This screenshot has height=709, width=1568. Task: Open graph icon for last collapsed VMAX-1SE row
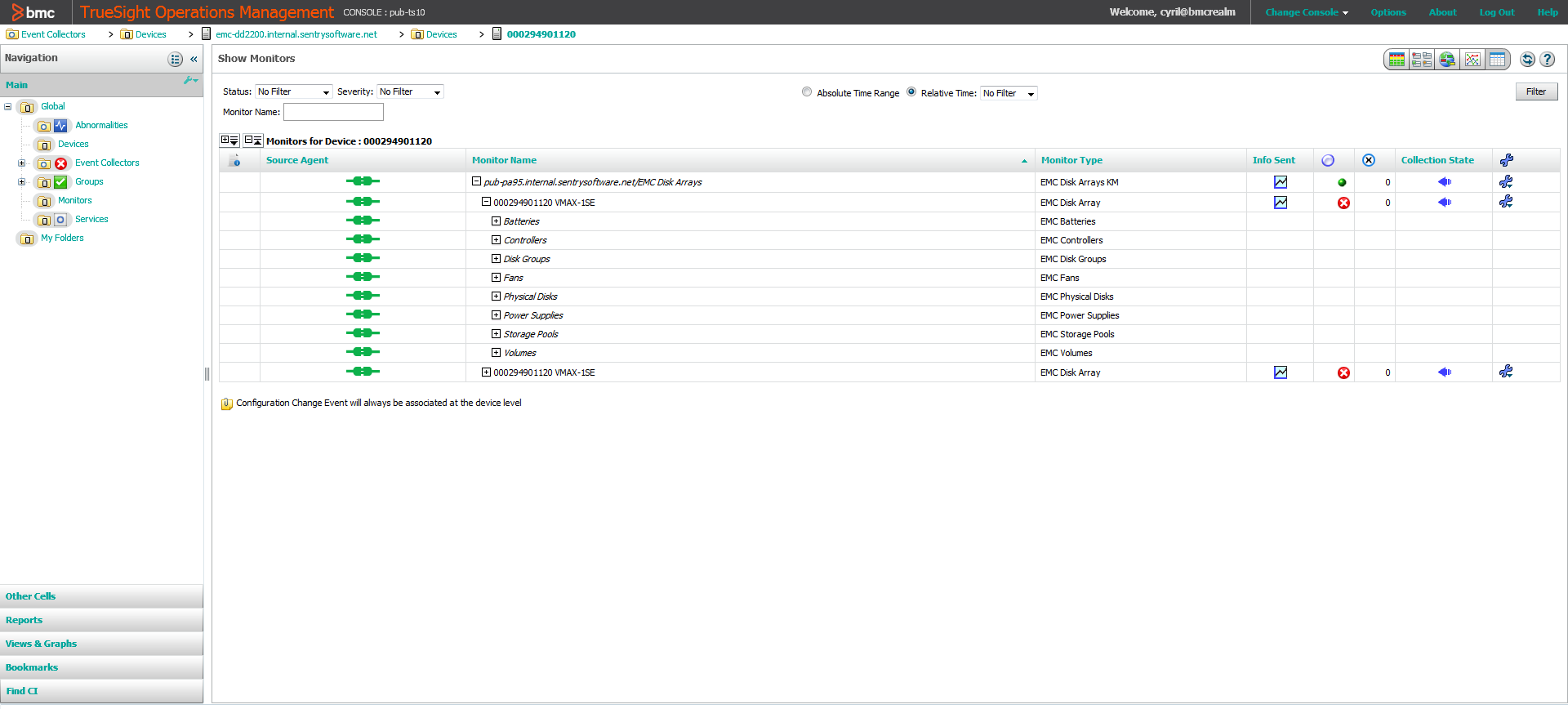click(x=1281, y=372)
